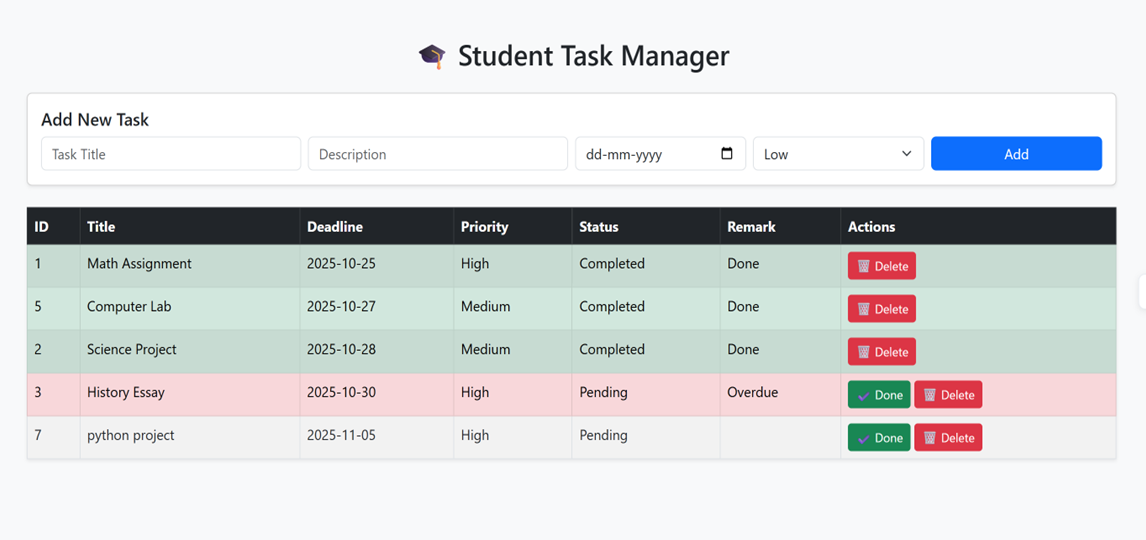Click deadline 2025-10-30
Viewport: 1146px width, 540px height.
coord(341,392)
